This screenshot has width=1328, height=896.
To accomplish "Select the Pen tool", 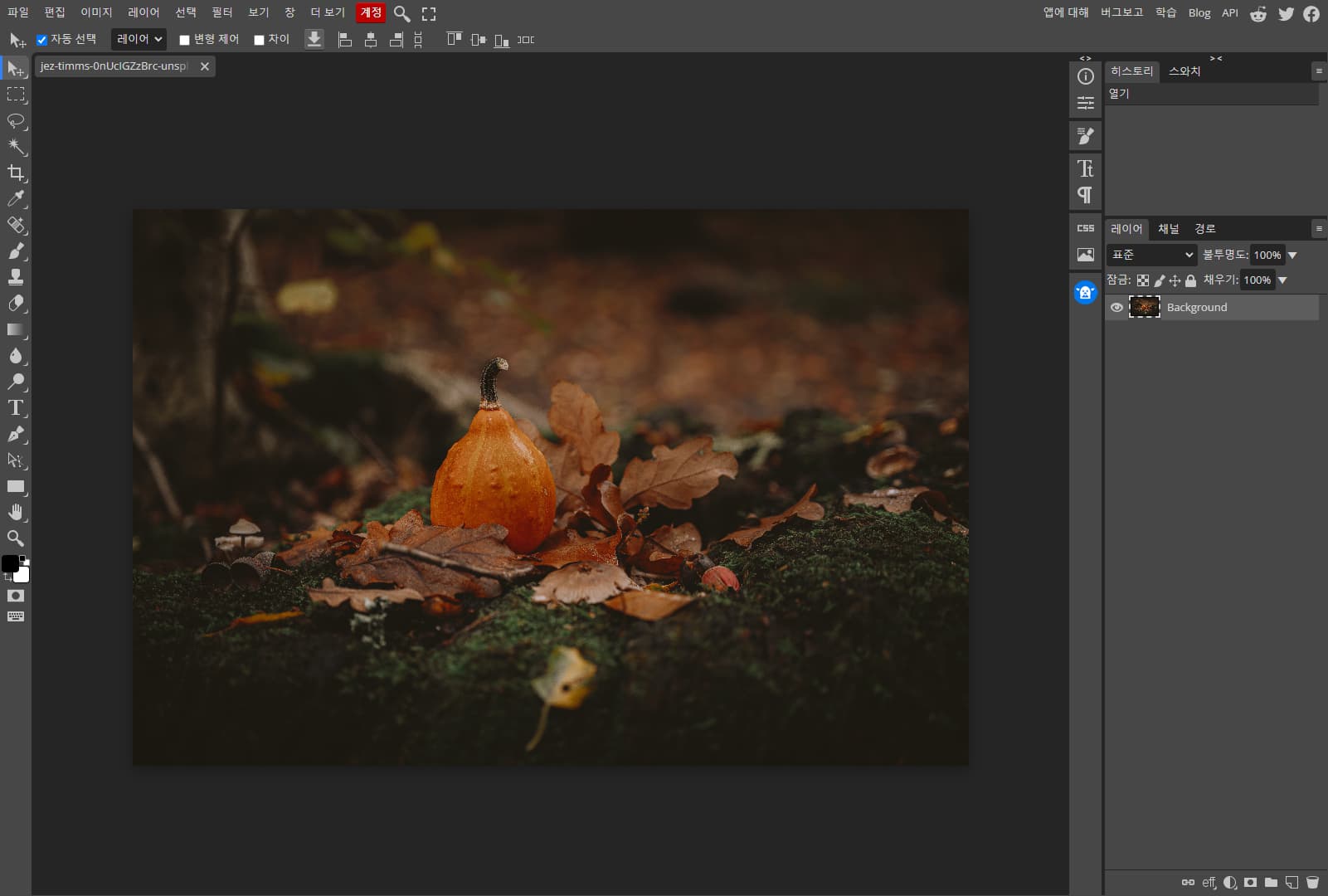I will 16,434.
